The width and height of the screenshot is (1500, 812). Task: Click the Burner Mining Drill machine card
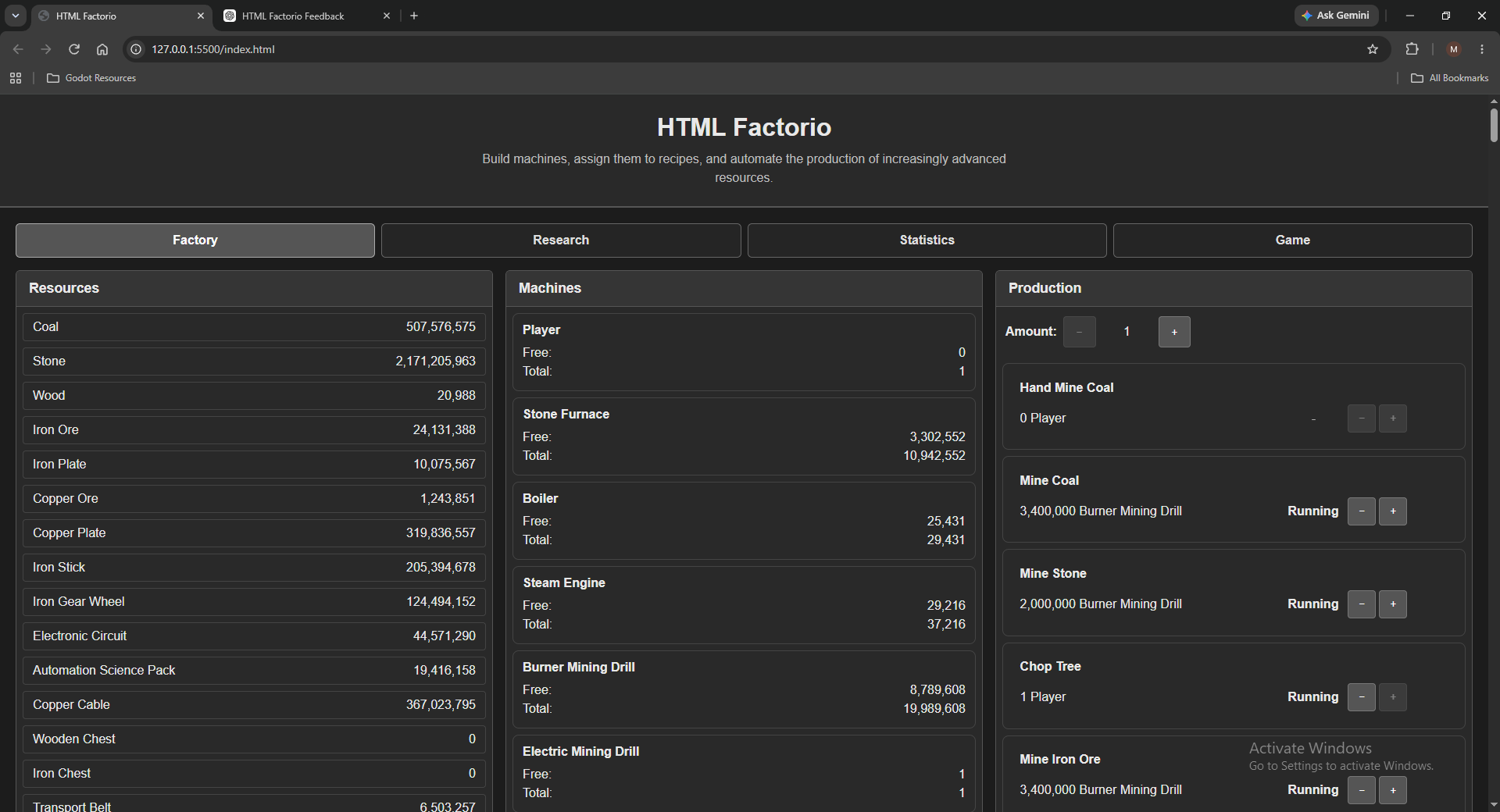(744, 689)
